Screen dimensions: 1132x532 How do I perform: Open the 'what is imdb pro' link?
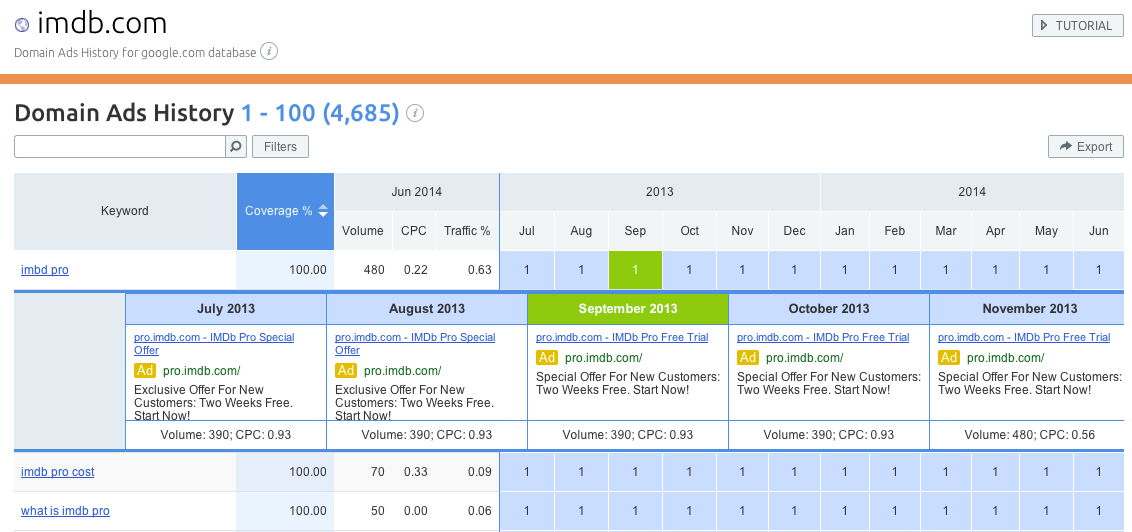(x=65, y=511)
